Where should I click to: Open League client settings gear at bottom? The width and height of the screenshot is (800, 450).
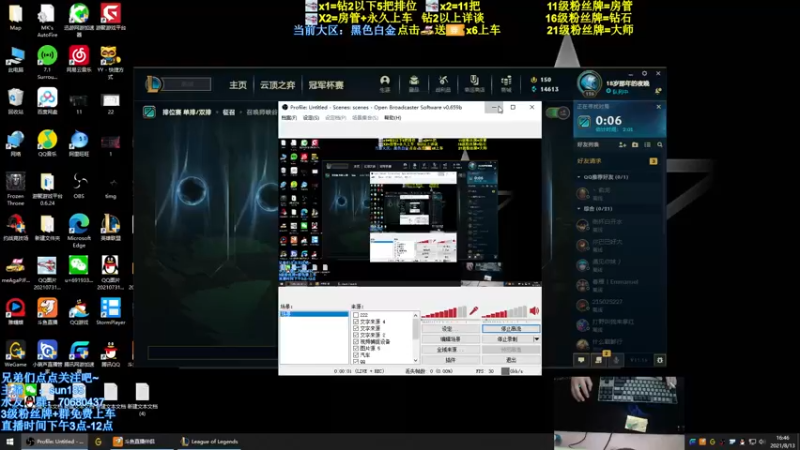[x=660, y=360]
